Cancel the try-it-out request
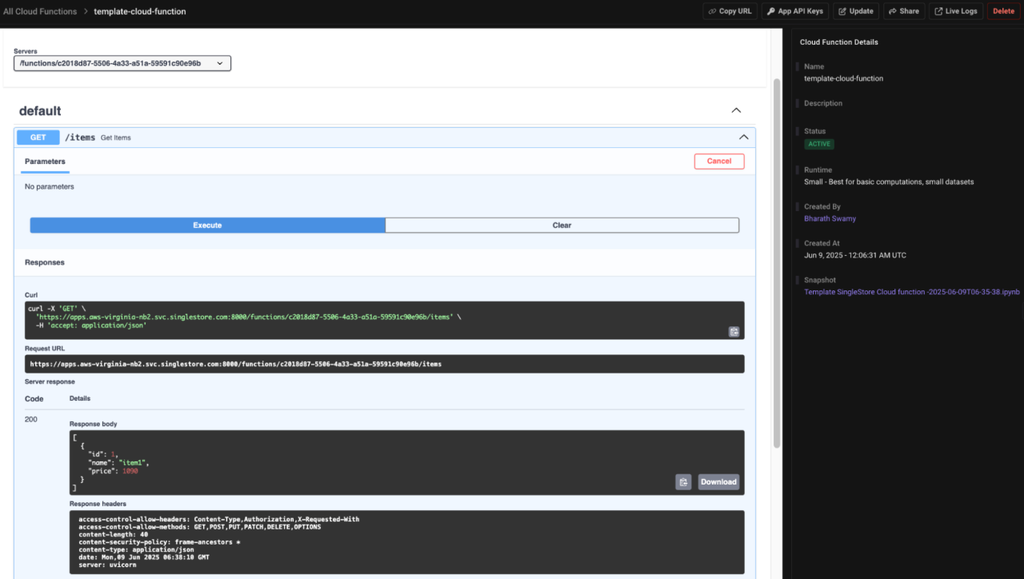This screenshot has height=579, width=1024. pyautogui.click(x=719, y=161)
